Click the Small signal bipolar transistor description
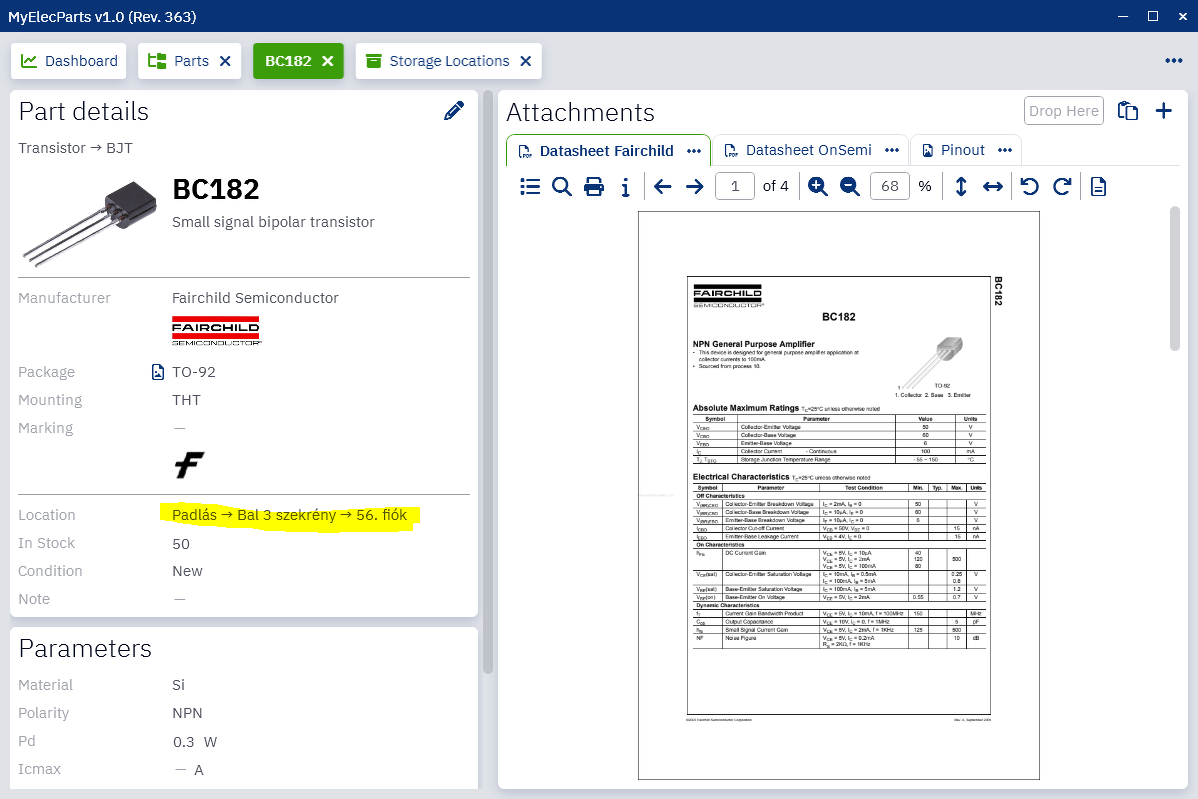The width and height of the screenshot is (1198, 799). pyautogui.click(x=274, y=222)
